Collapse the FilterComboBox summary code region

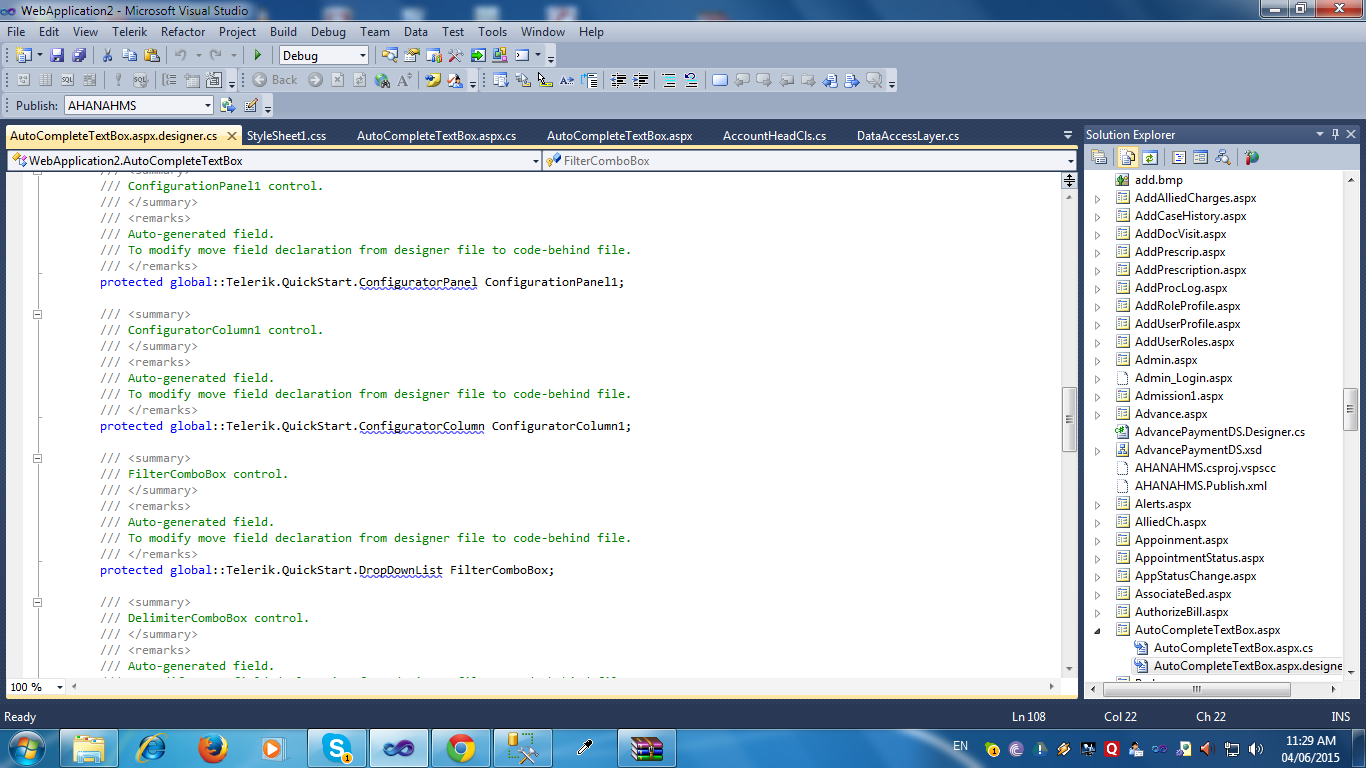38,458
